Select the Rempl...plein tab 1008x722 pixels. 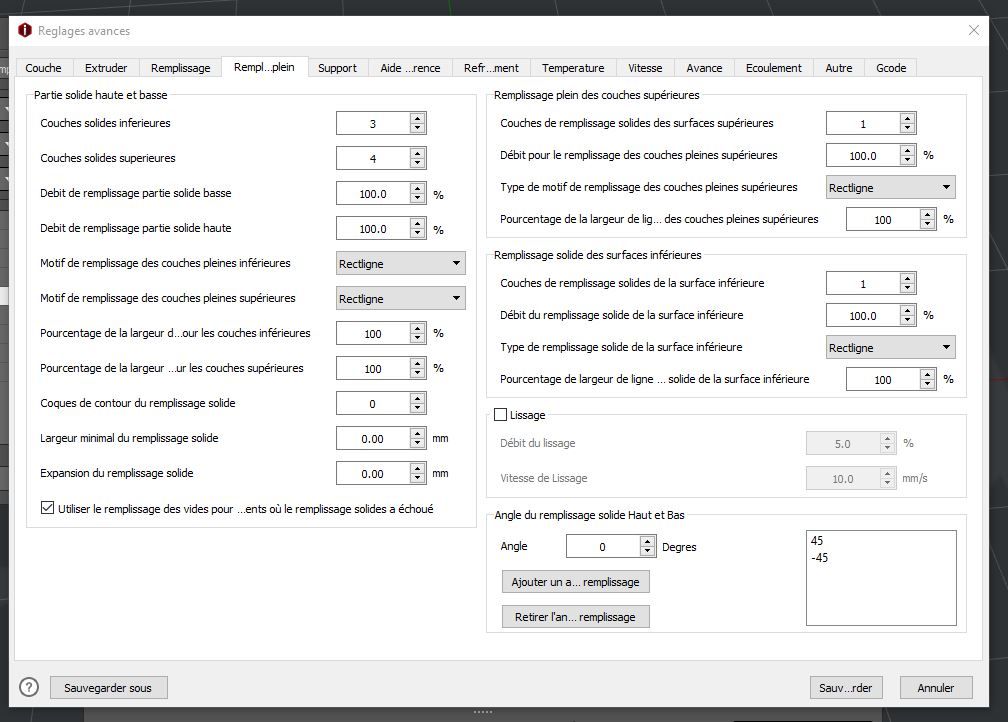tap(264, 67)
